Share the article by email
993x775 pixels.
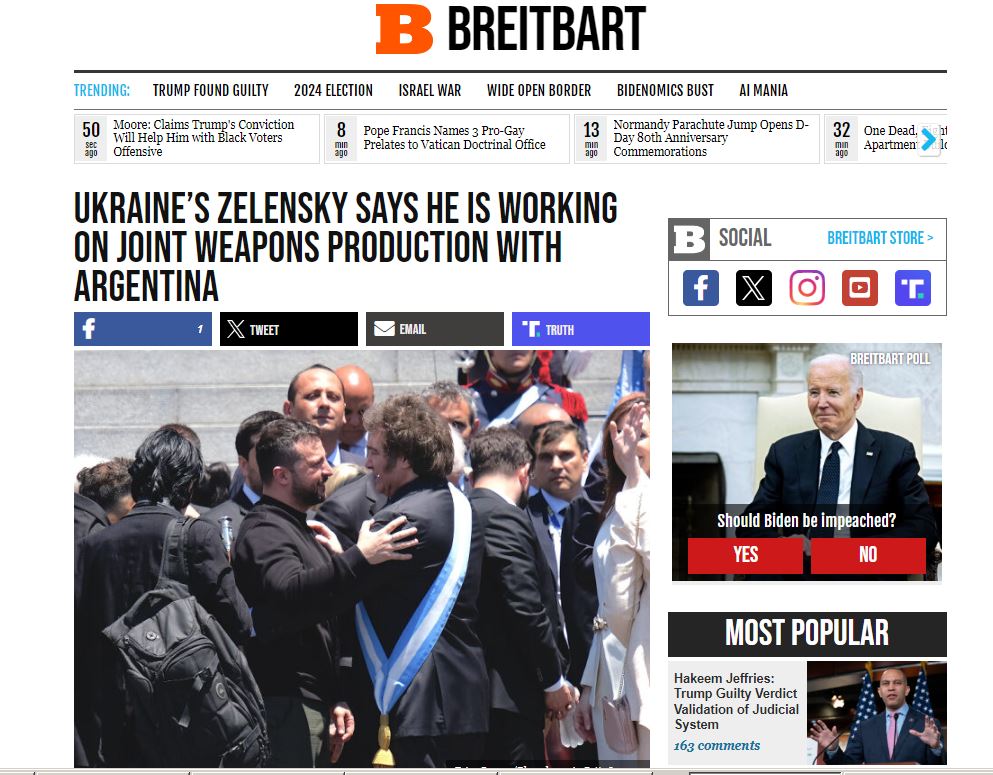[435, 329]
